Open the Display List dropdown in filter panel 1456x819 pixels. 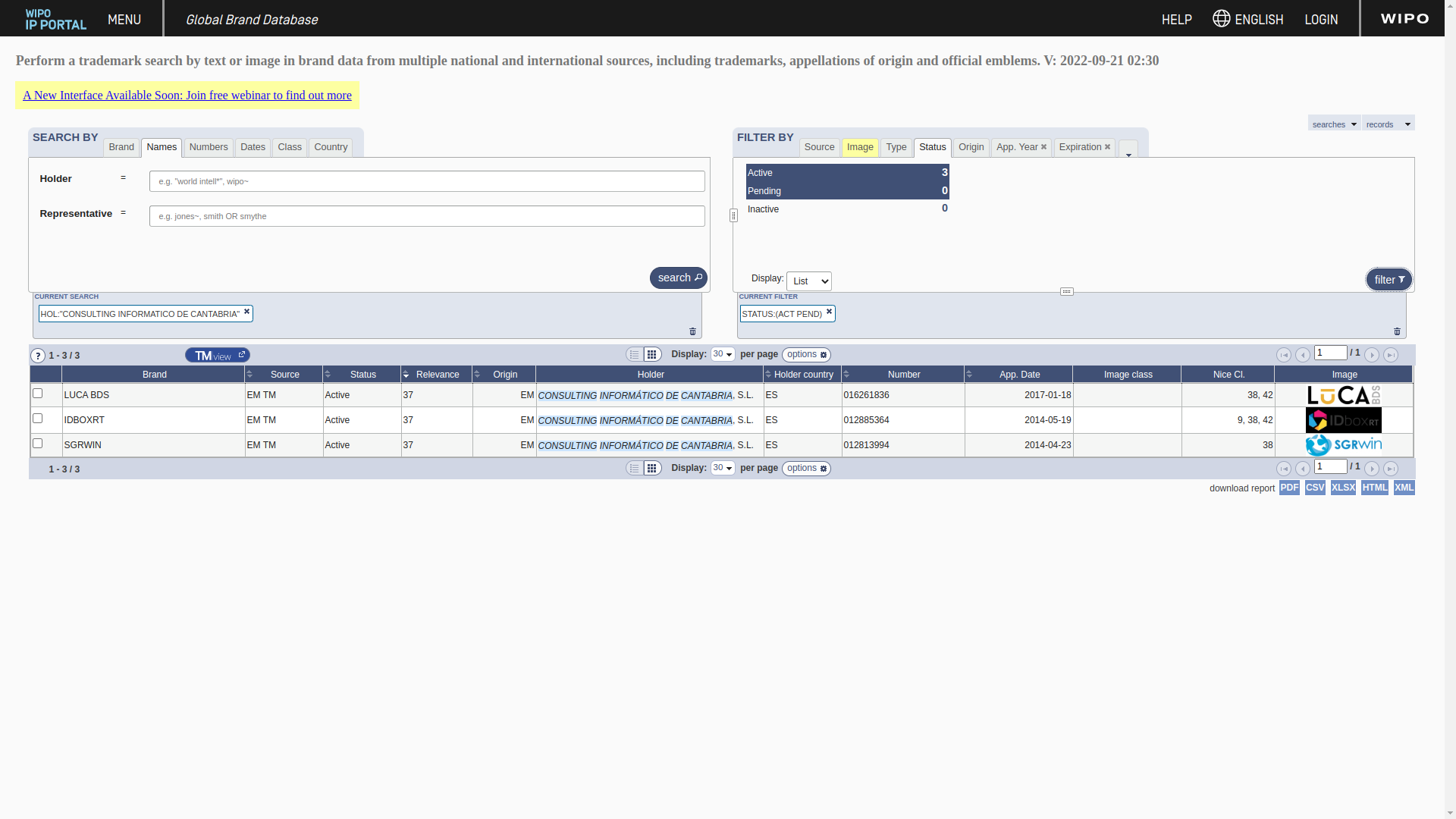(808, 281)
